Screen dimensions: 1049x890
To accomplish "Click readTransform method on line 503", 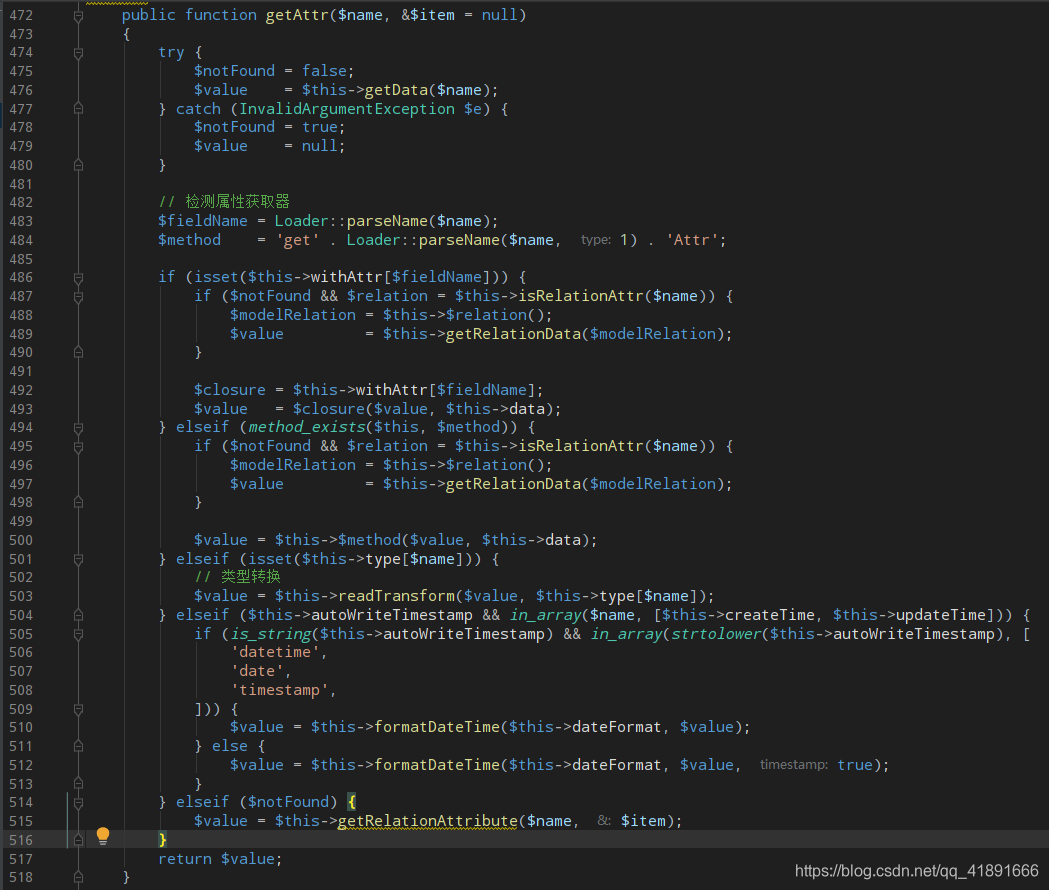I will 396,596.
